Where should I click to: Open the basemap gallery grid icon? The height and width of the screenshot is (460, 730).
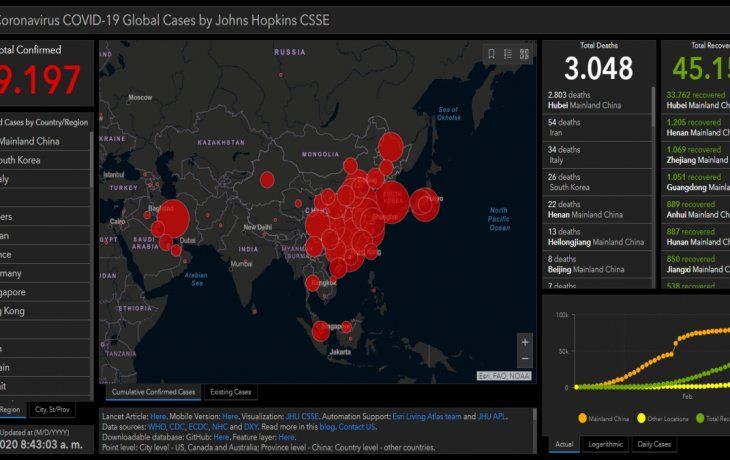tap(524, 54)
